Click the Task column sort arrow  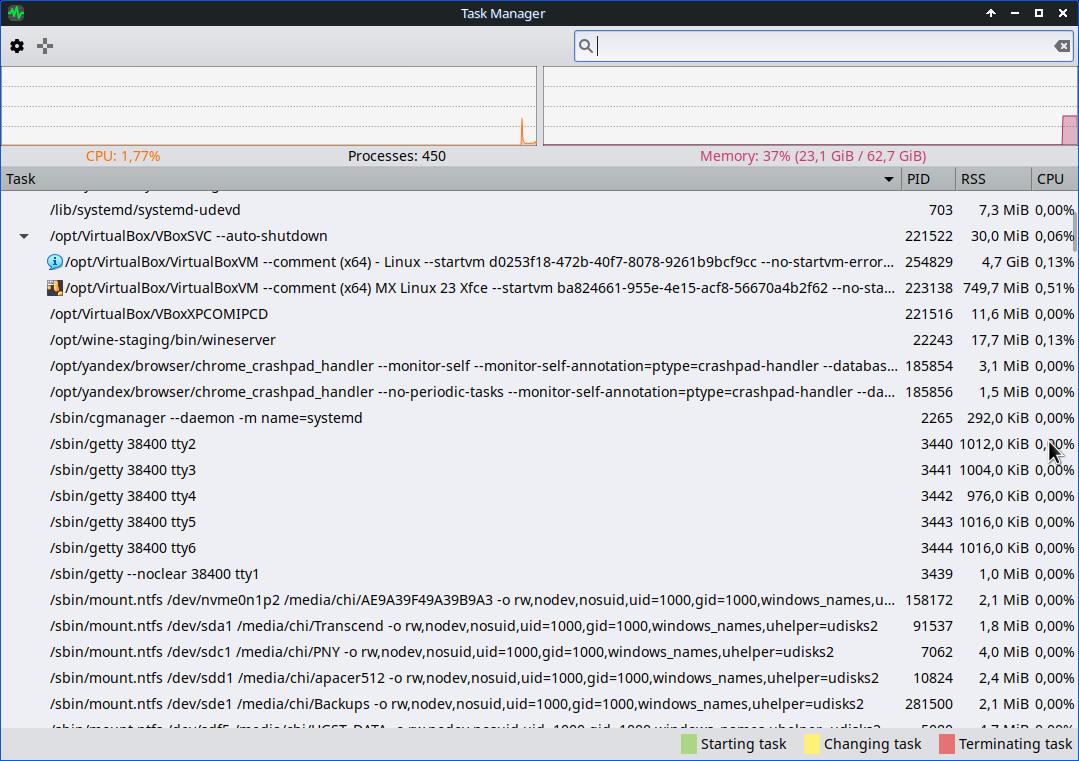click(888, 180)
